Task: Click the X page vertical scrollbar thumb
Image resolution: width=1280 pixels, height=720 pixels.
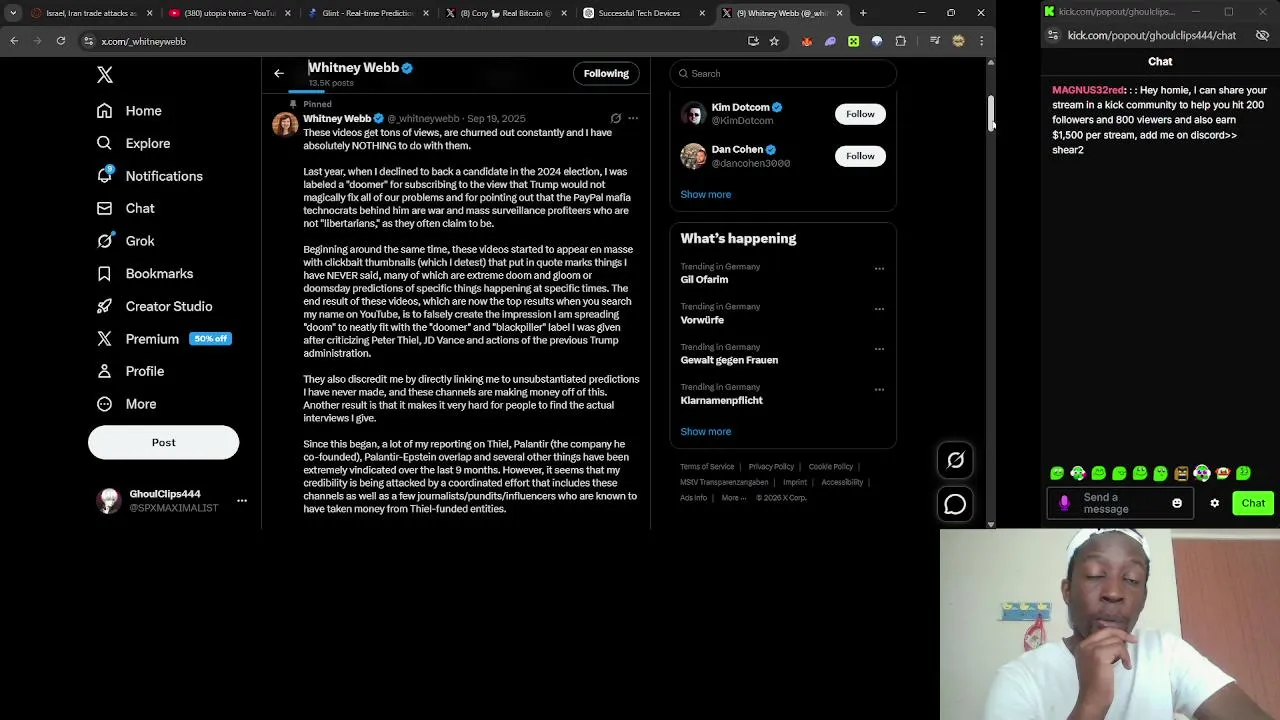Action: point(991,113)
